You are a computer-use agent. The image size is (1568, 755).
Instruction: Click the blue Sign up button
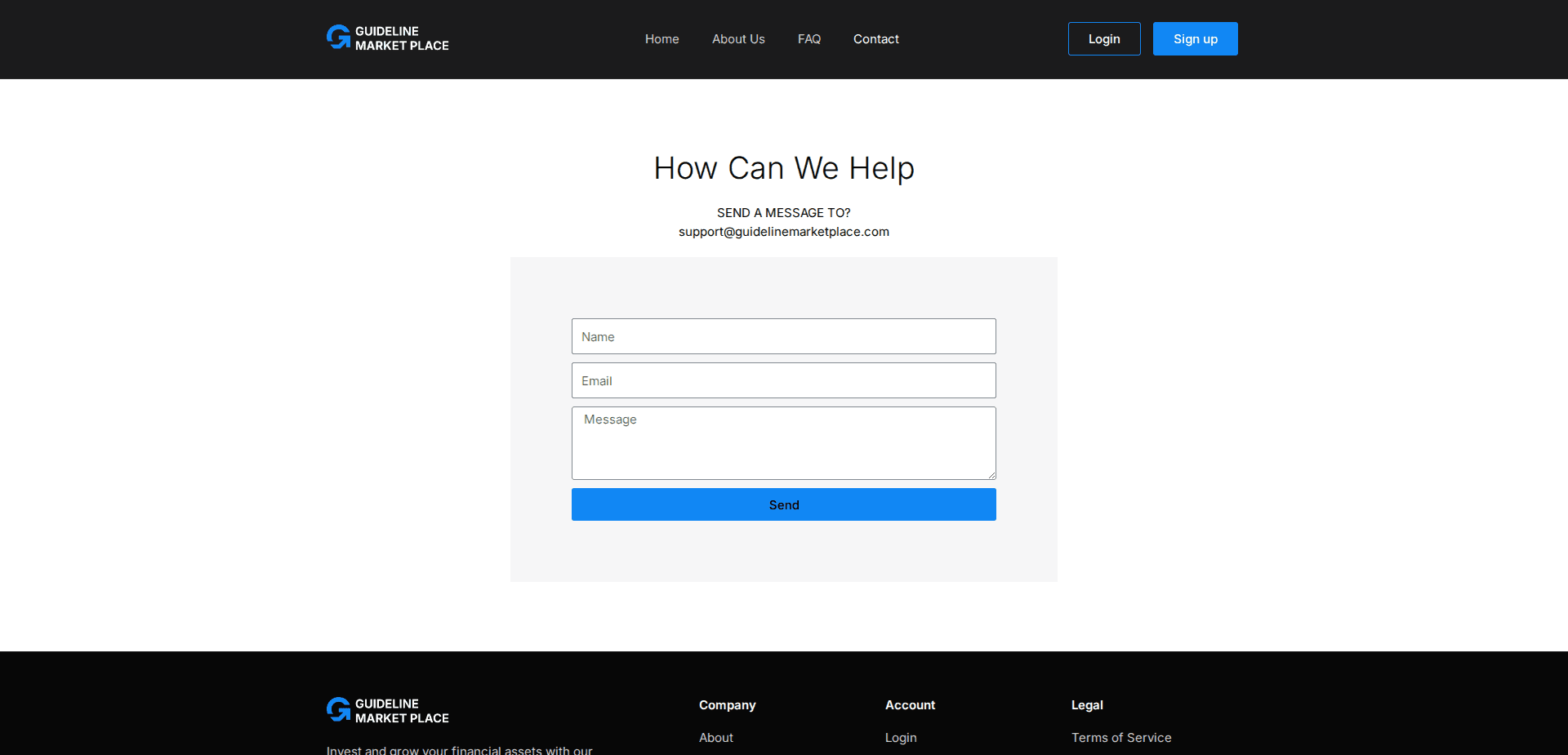(x=1195, y=38)
